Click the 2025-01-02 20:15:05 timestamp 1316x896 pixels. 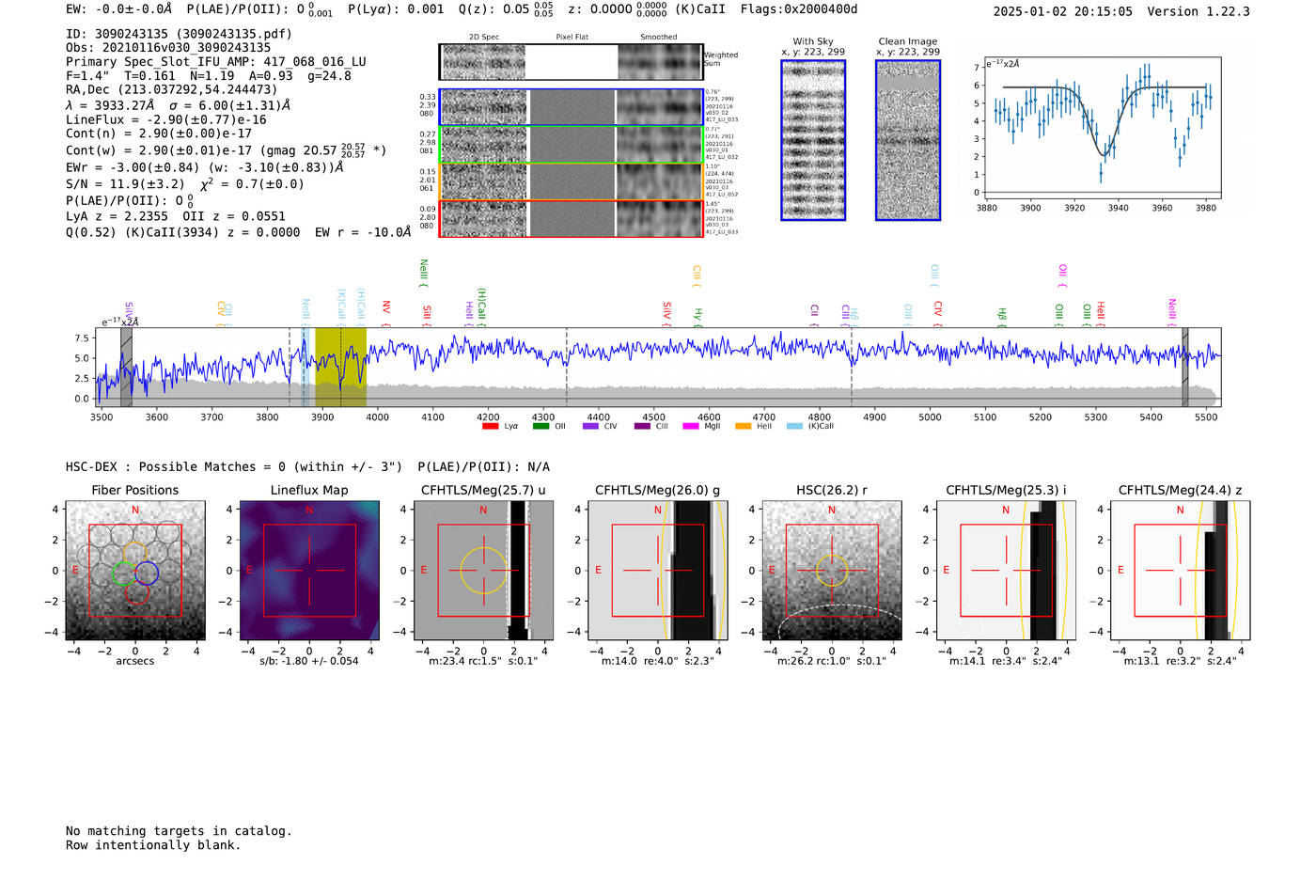tap(1063, 11)
